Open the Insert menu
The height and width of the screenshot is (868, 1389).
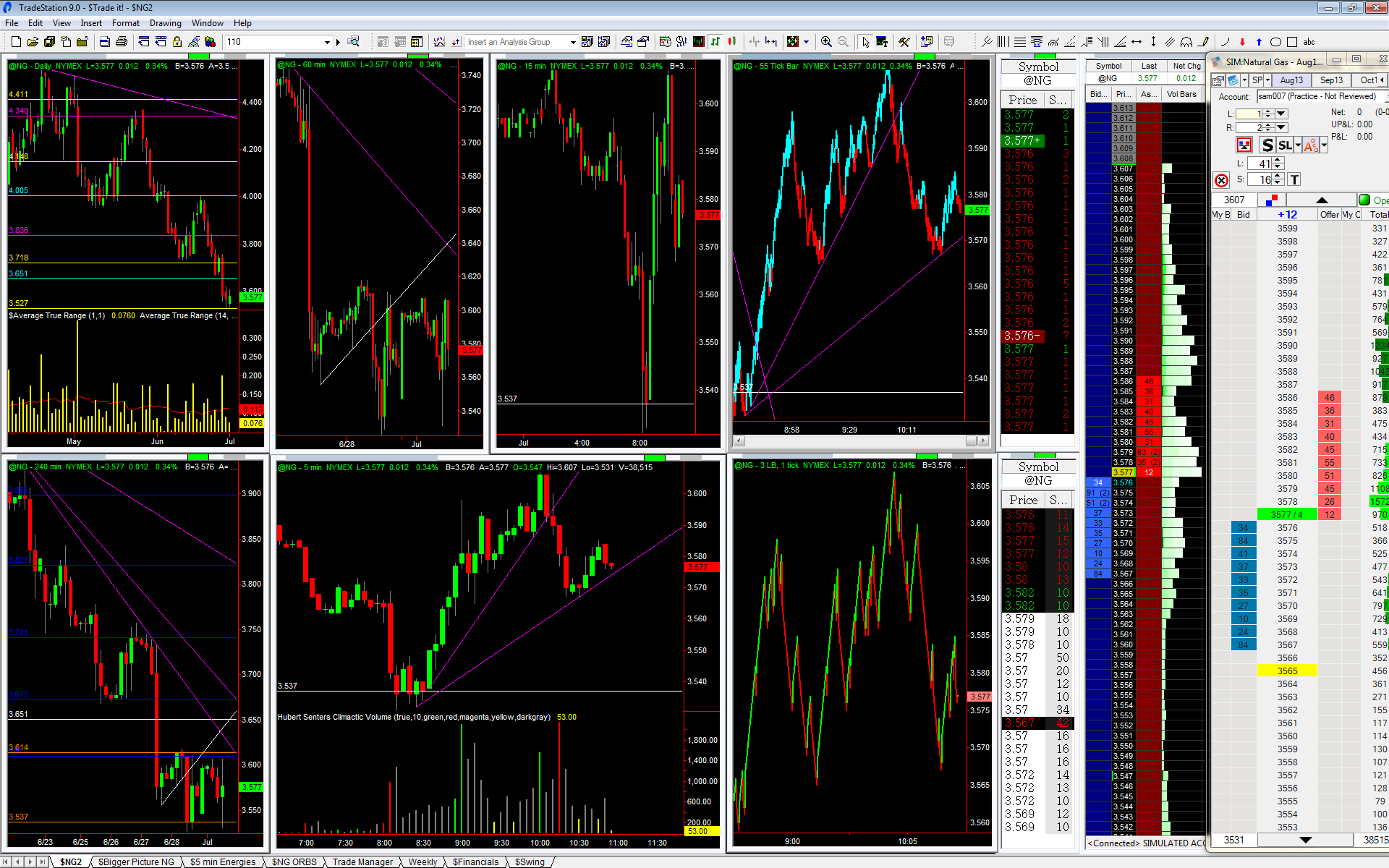coord(91,23)
